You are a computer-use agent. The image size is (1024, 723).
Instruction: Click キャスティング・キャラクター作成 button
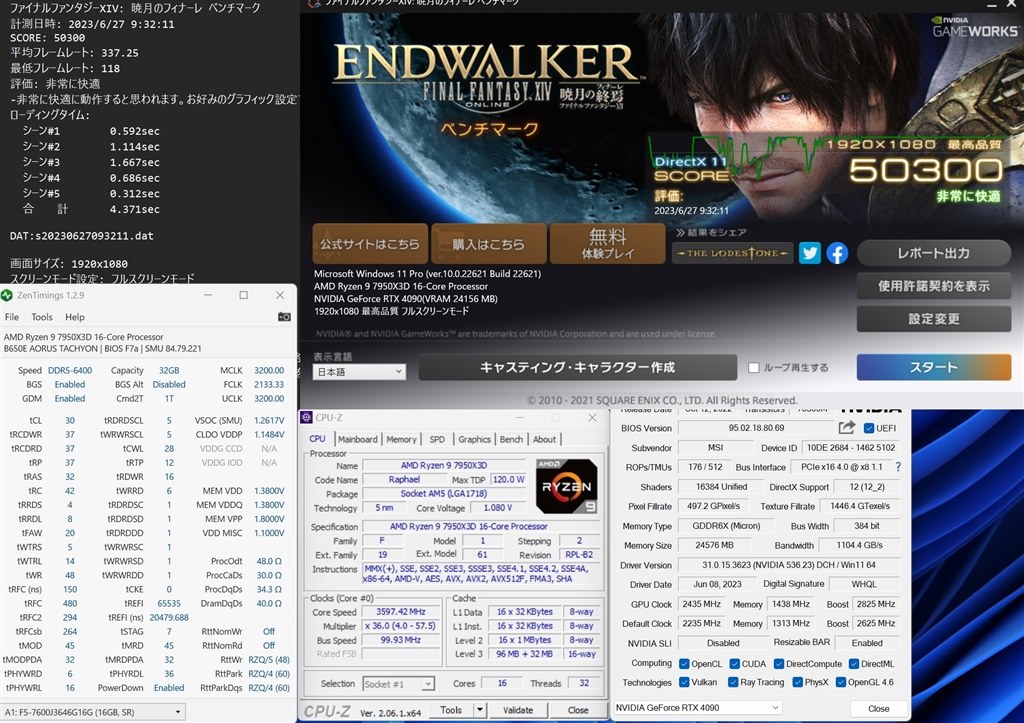577,367
